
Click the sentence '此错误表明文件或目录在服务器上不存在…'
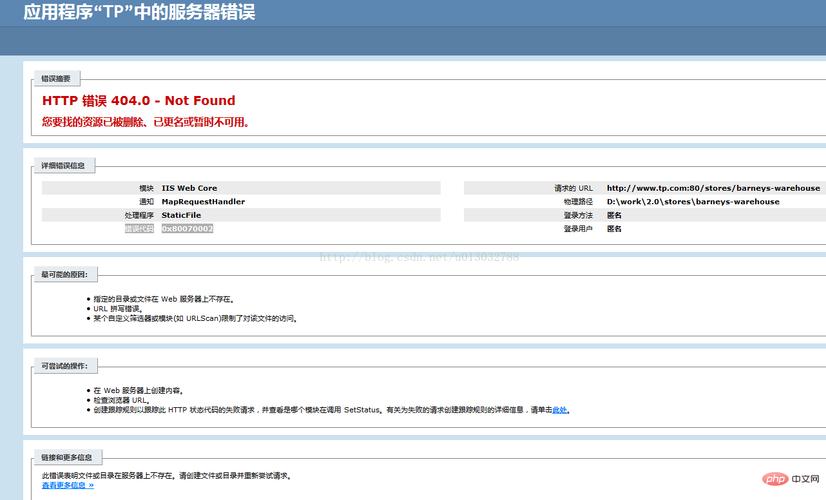click(166, 476)
